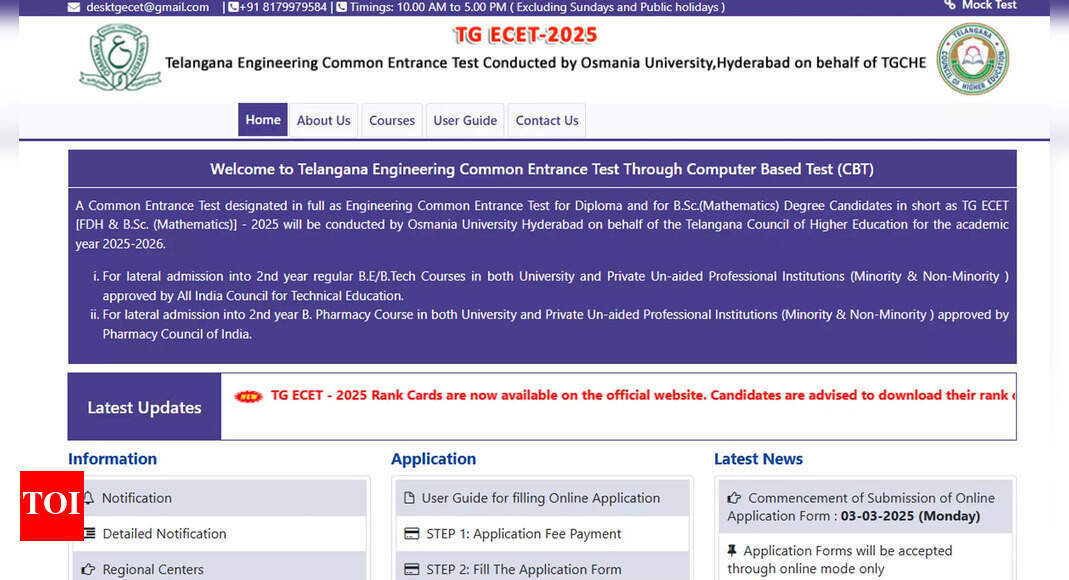Click the hand icon beside Regional Centers

tap(88, 569)
